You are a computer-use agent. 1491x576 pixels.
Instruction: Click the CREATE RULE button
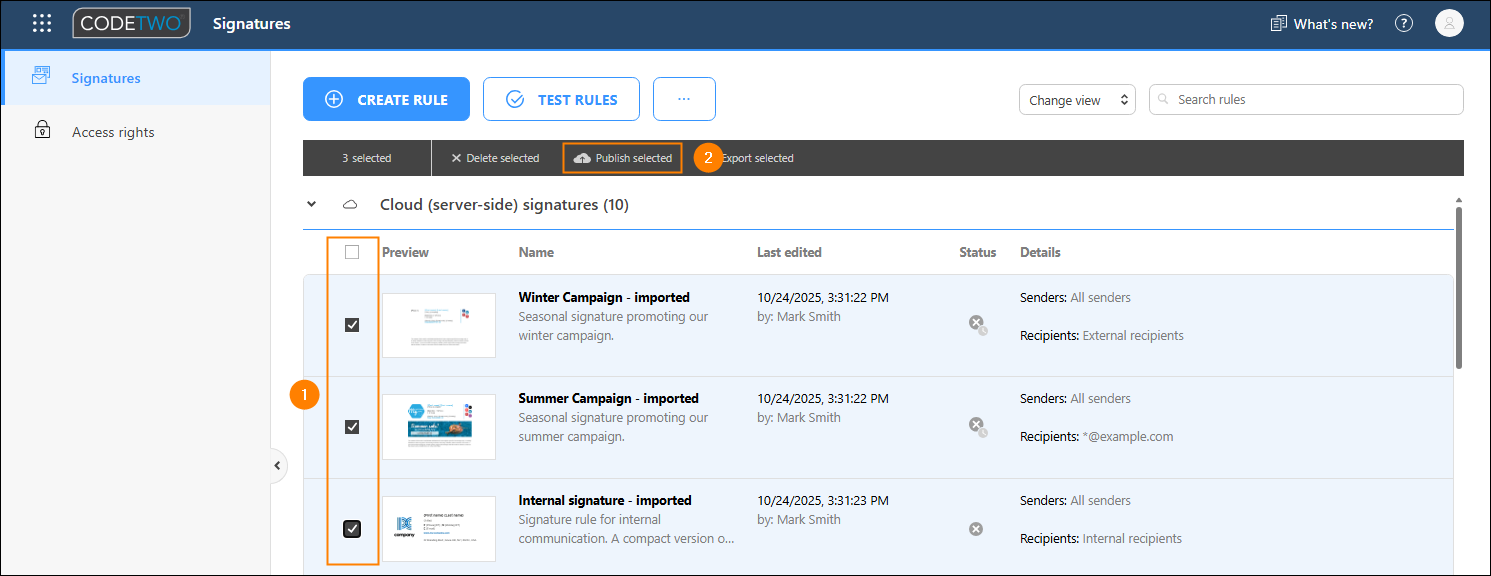click(387, 99)
